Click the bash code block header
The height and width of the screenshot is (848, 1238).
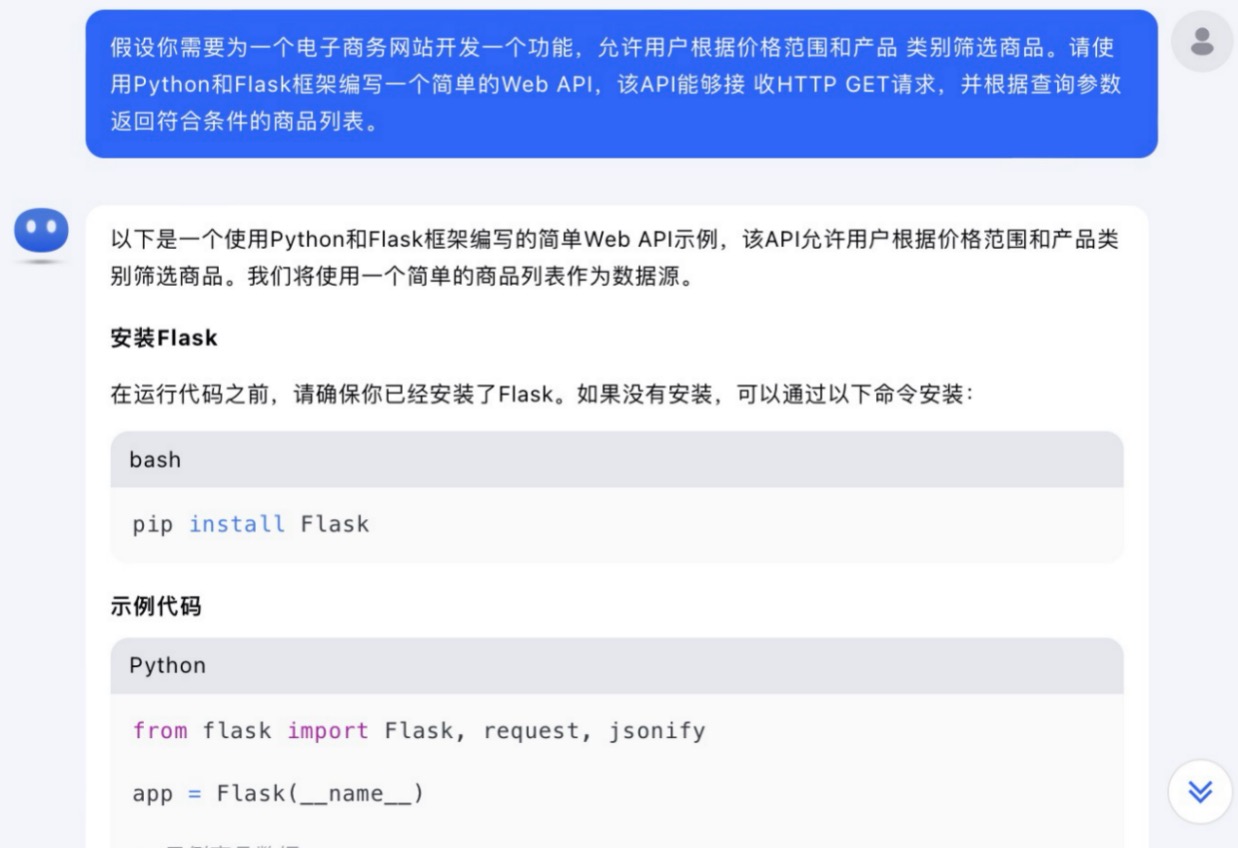tap(617, 460)
